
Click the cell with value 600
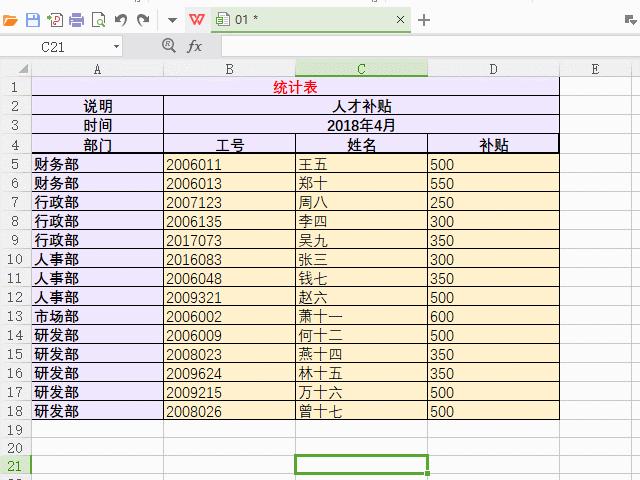493,316
